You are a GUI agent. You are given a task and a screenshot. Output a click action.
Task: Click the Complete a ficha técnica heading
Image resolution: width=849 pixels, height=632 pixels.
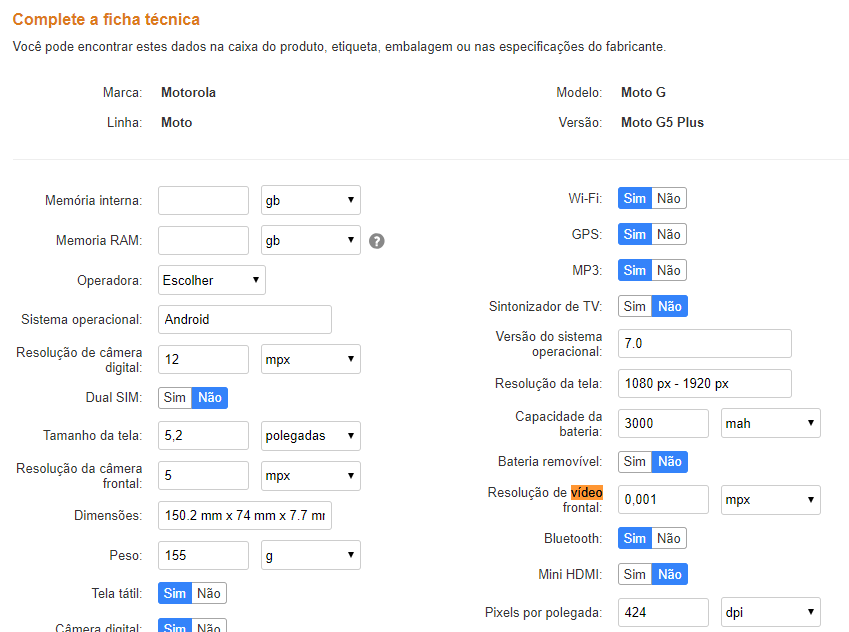click(x=106, y=19)
